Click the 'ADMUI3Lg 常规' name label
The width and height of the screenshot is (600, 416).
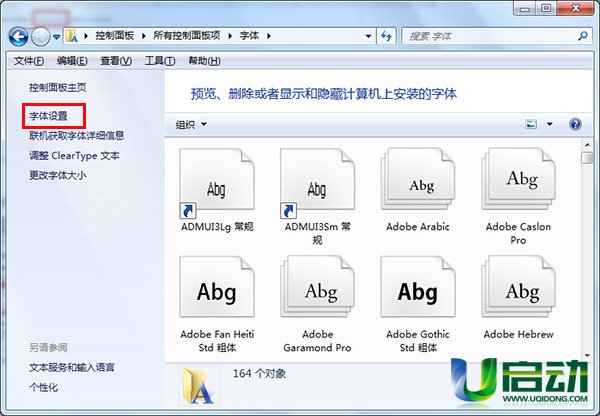[x=217, y=227]
